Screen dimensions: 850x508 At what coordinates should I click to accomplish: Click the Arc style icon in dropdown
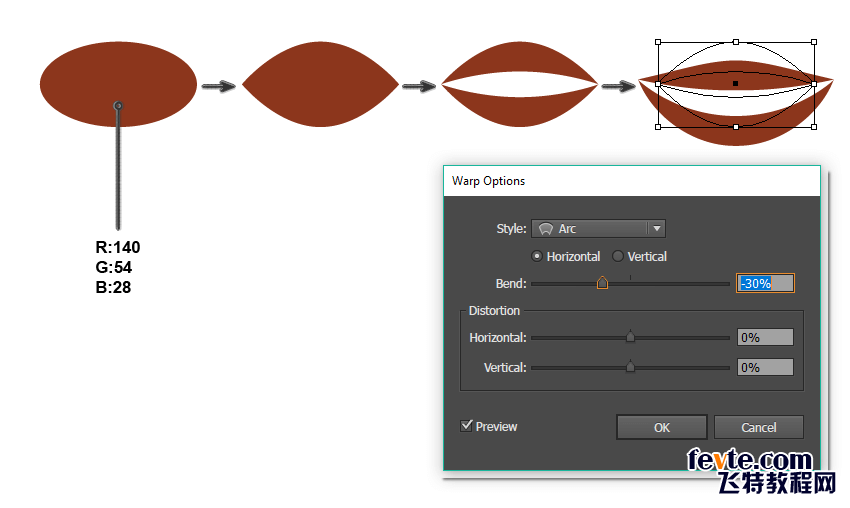(x=545, y=229)
